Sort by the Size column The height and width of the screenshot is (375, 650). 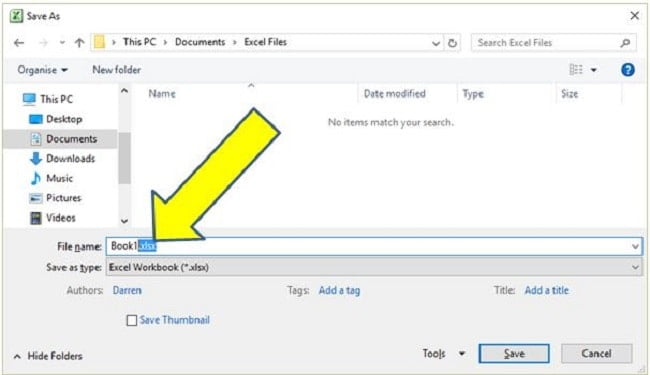[570, 94]
